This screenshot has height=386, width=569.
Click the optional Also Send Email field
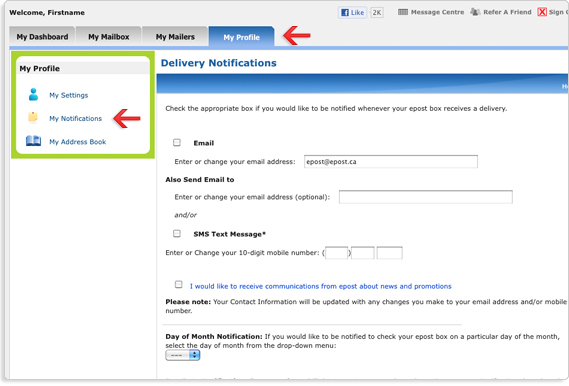click(426, 197)
